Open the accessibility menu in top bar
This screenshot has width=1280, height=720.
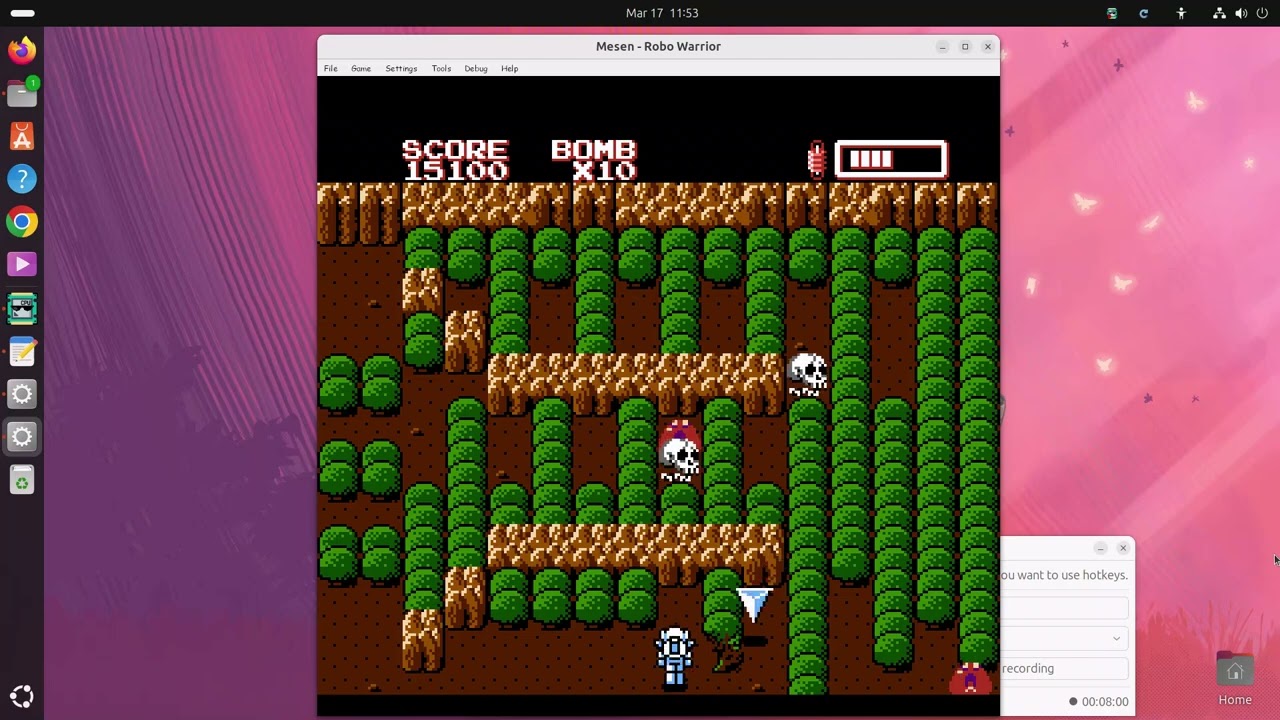click(x=1181, y=13)
